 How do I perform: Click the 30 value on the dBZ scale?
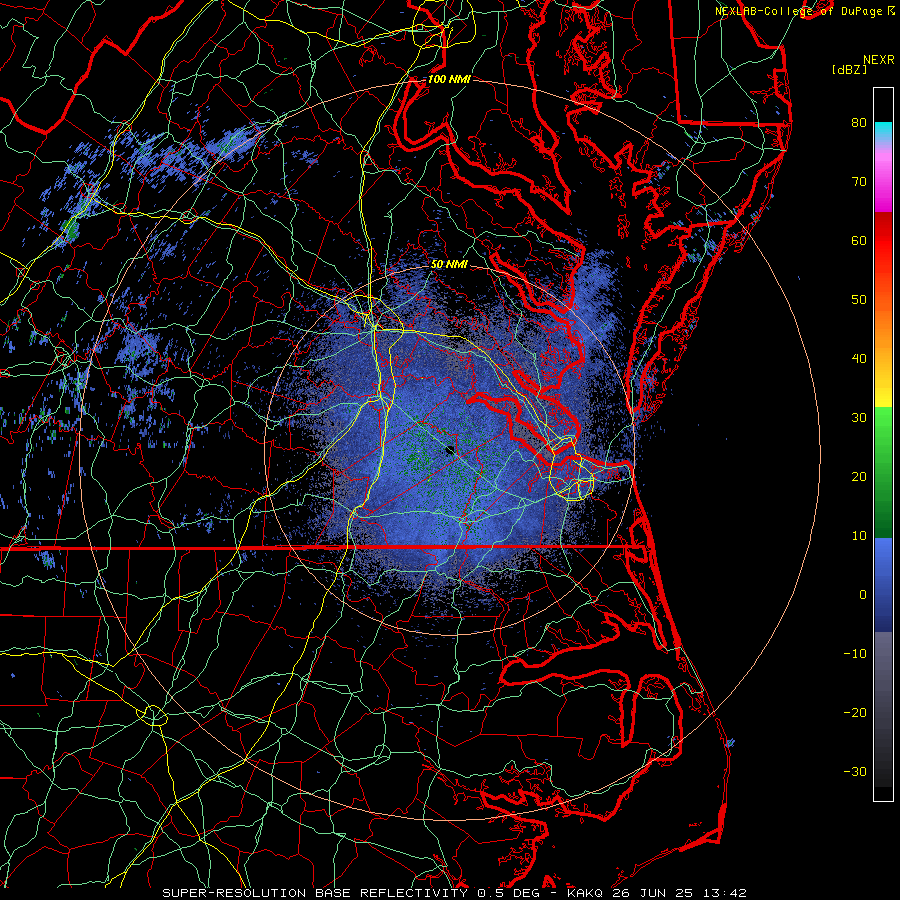859,417
